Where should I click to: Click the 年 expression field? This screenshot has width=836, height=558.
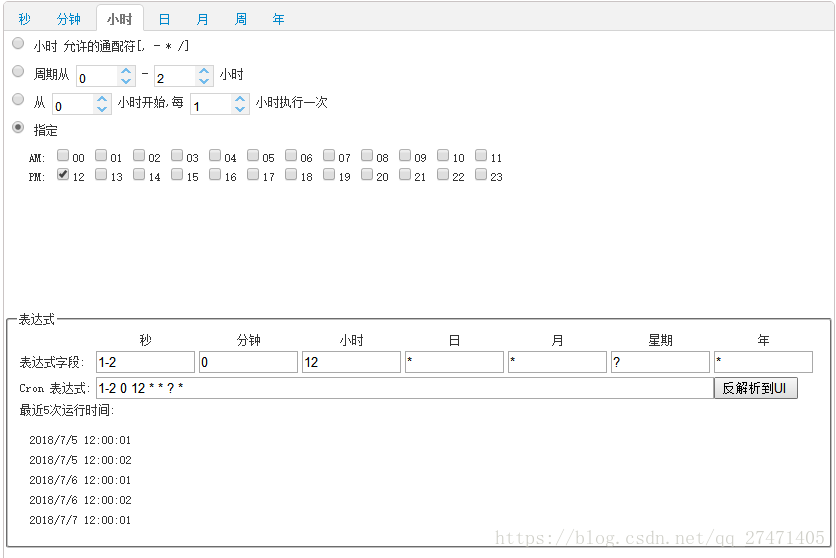(x=763, y=362)
